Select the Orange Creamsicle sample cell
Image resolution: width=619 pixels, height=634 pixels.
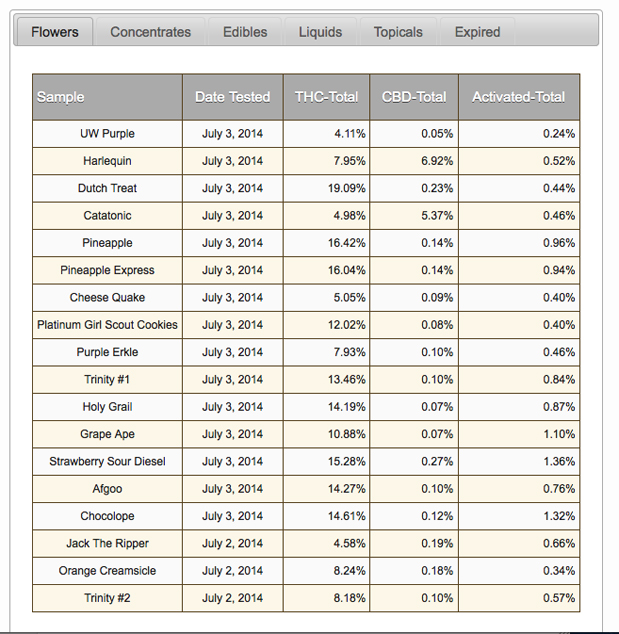107,571
